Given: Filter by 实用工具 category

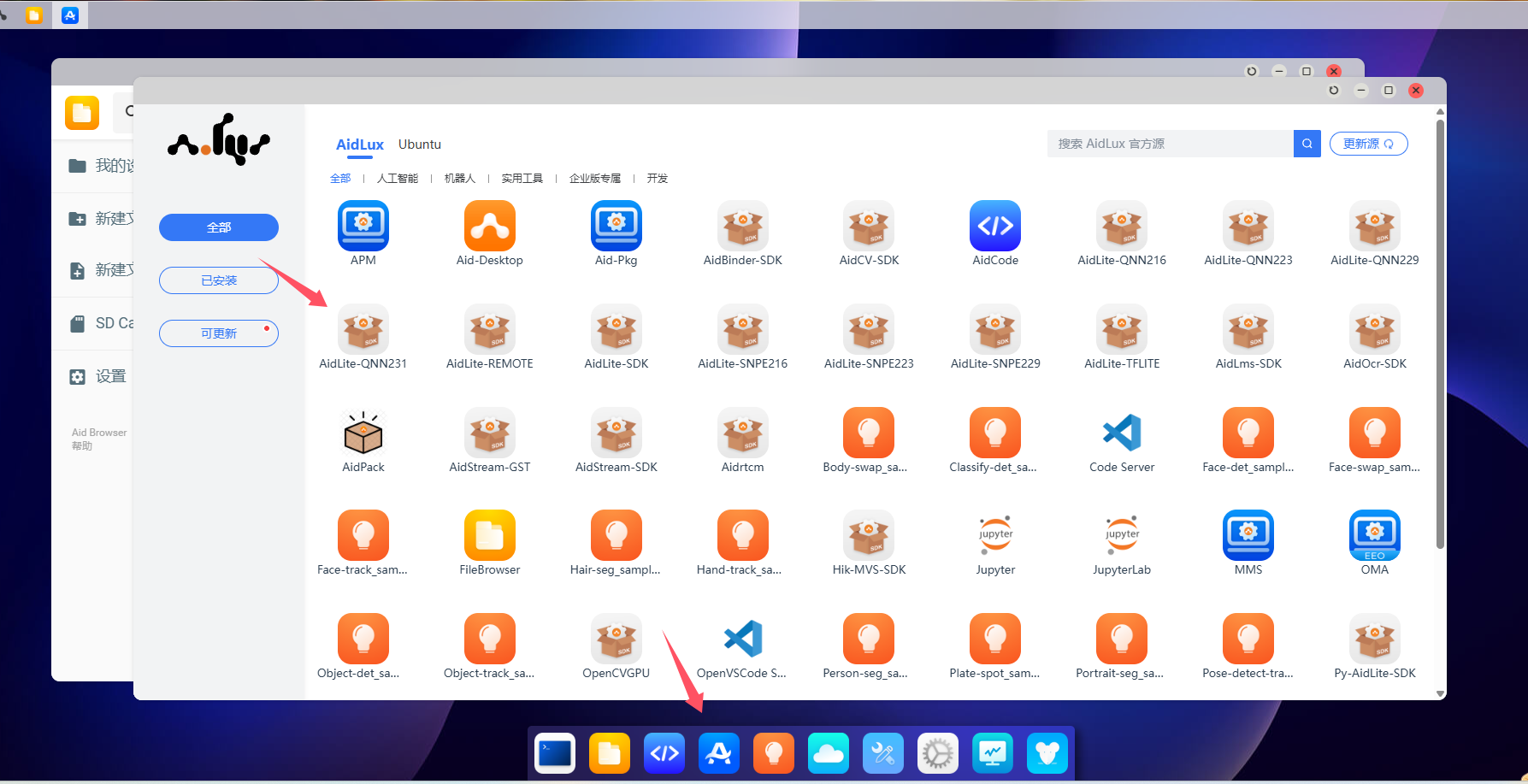Looking at the screenshot, I should click(522, 179).
